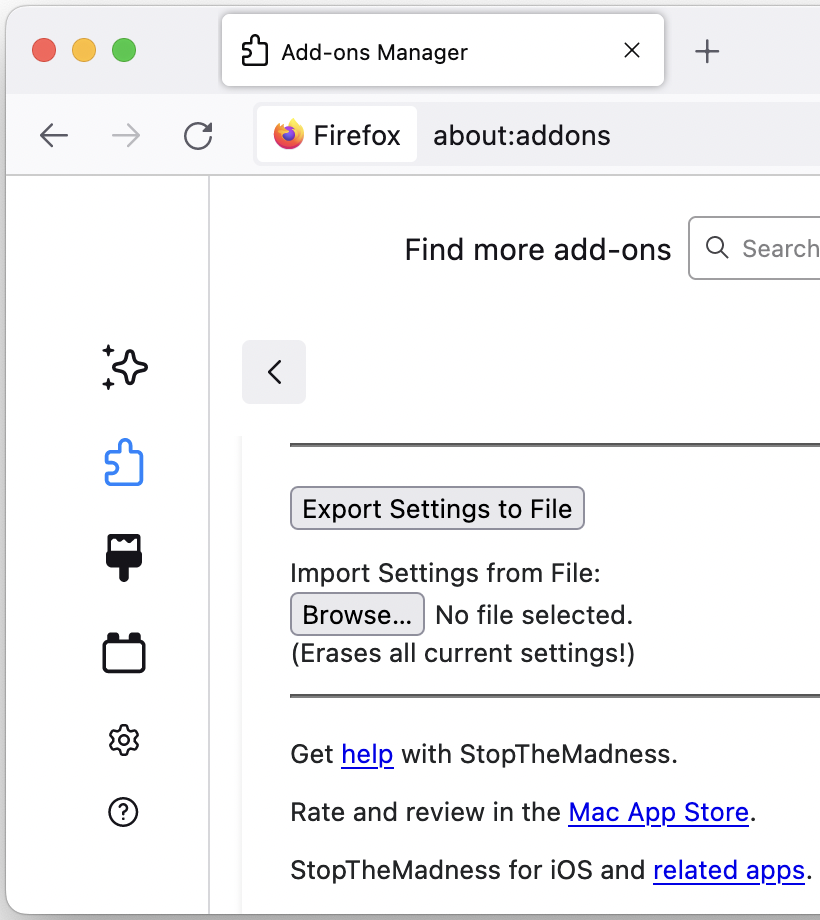Open the StopTheMadness help link
The height and width of the screenshot is (920, 820).
point(367,754)
